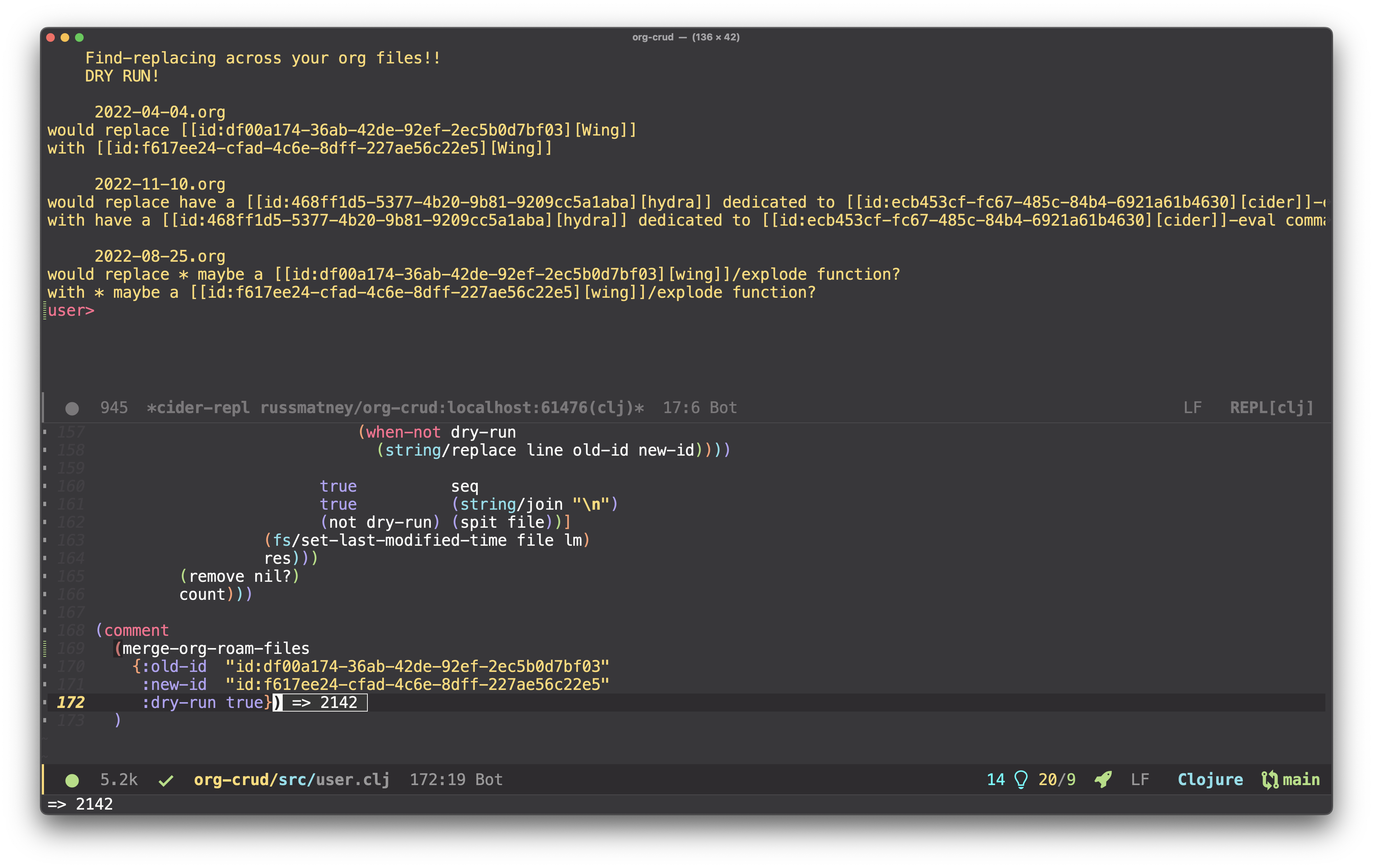Click the rocket LSP status icon

point(1103,780)
